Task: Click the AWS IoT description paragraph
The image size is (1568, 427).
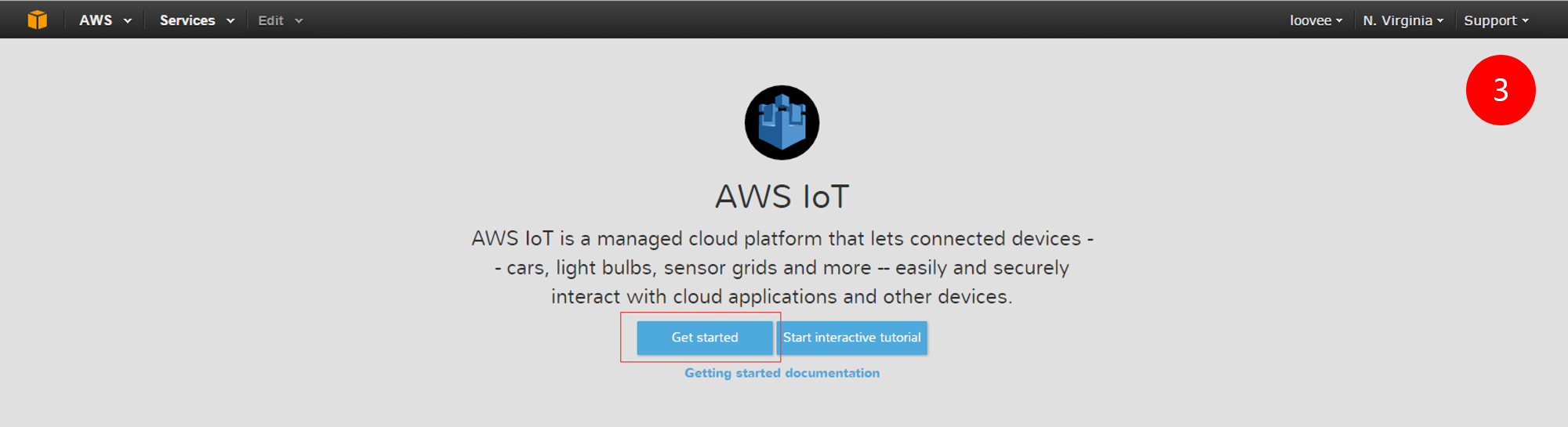Action: tap(782, 267)
